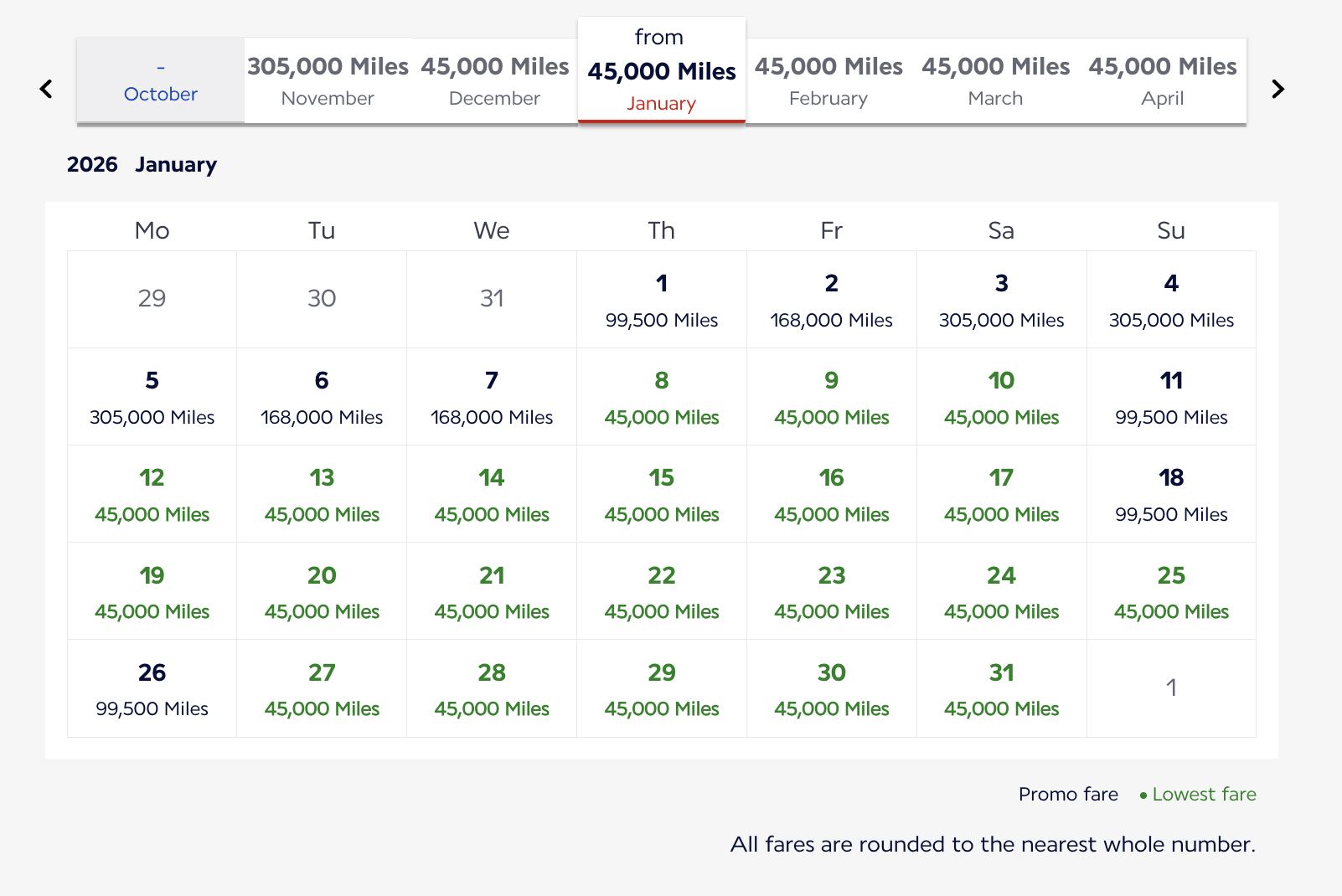Screen dimensions: 1342x896
Task: Choose the February month tab
Action: point(828,80)
